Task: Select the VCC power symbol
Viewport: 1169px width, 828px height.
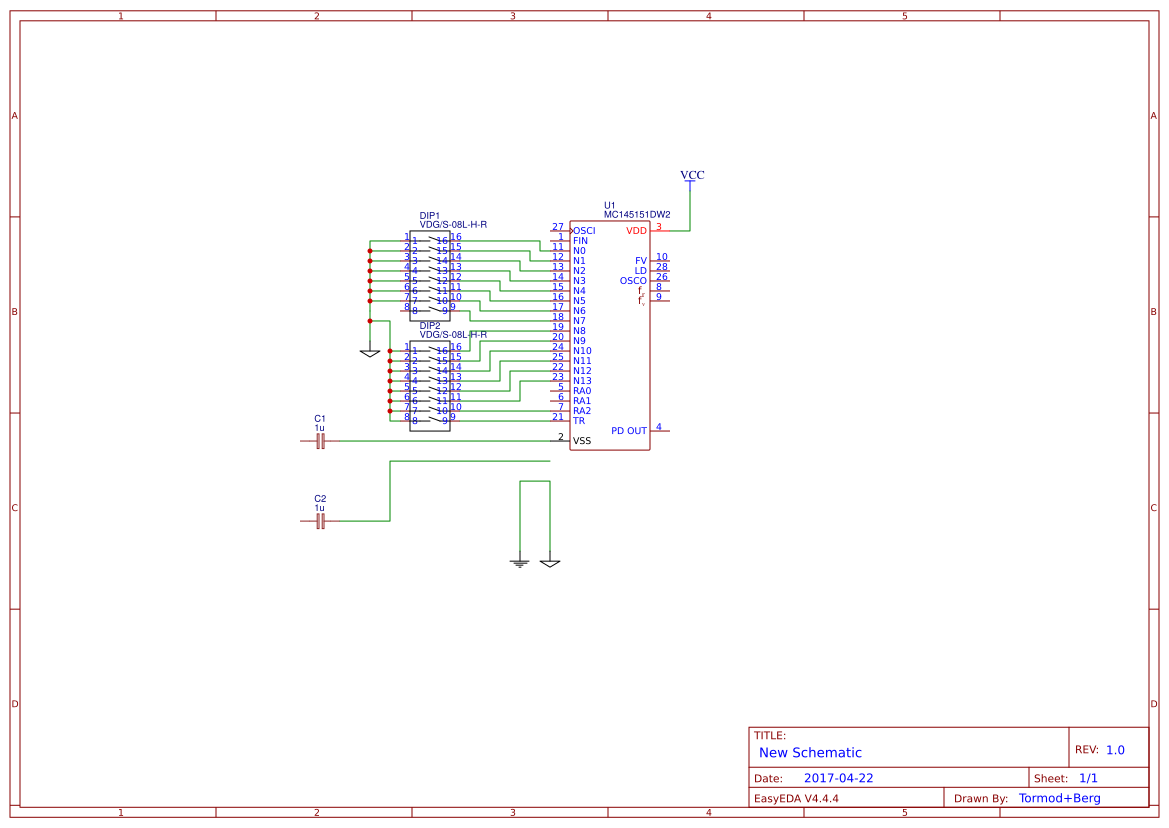Action: (x=690, y=180)
